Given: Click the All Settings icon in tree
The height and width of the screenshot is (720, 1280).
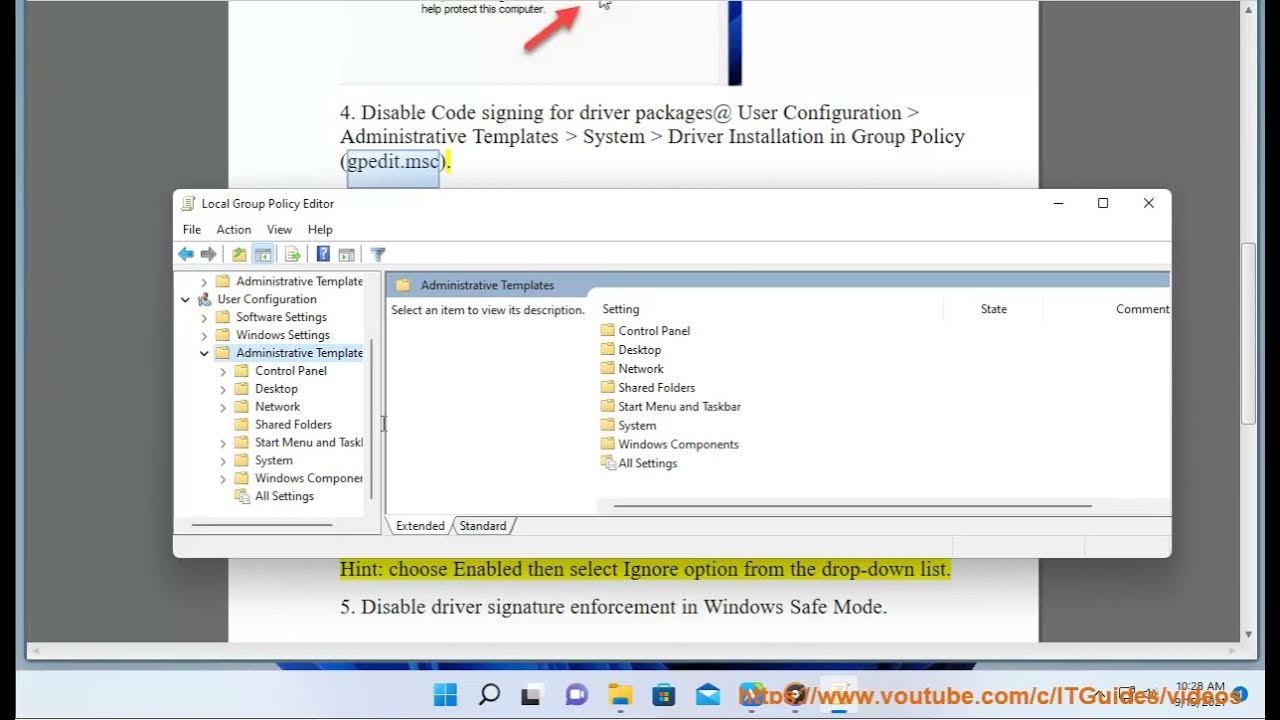Looking at the screenshot, I should (x=242, y=496).
